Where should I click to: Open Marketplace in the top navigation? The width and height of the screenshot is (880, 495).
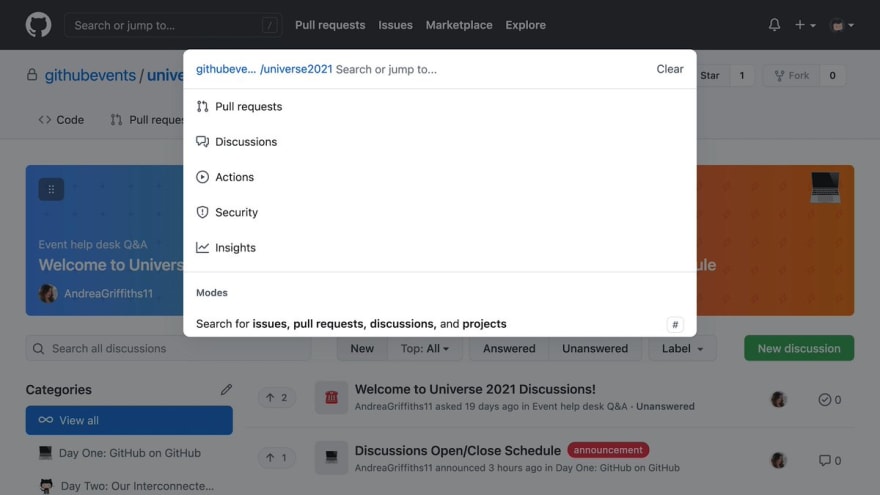point(459,25)
